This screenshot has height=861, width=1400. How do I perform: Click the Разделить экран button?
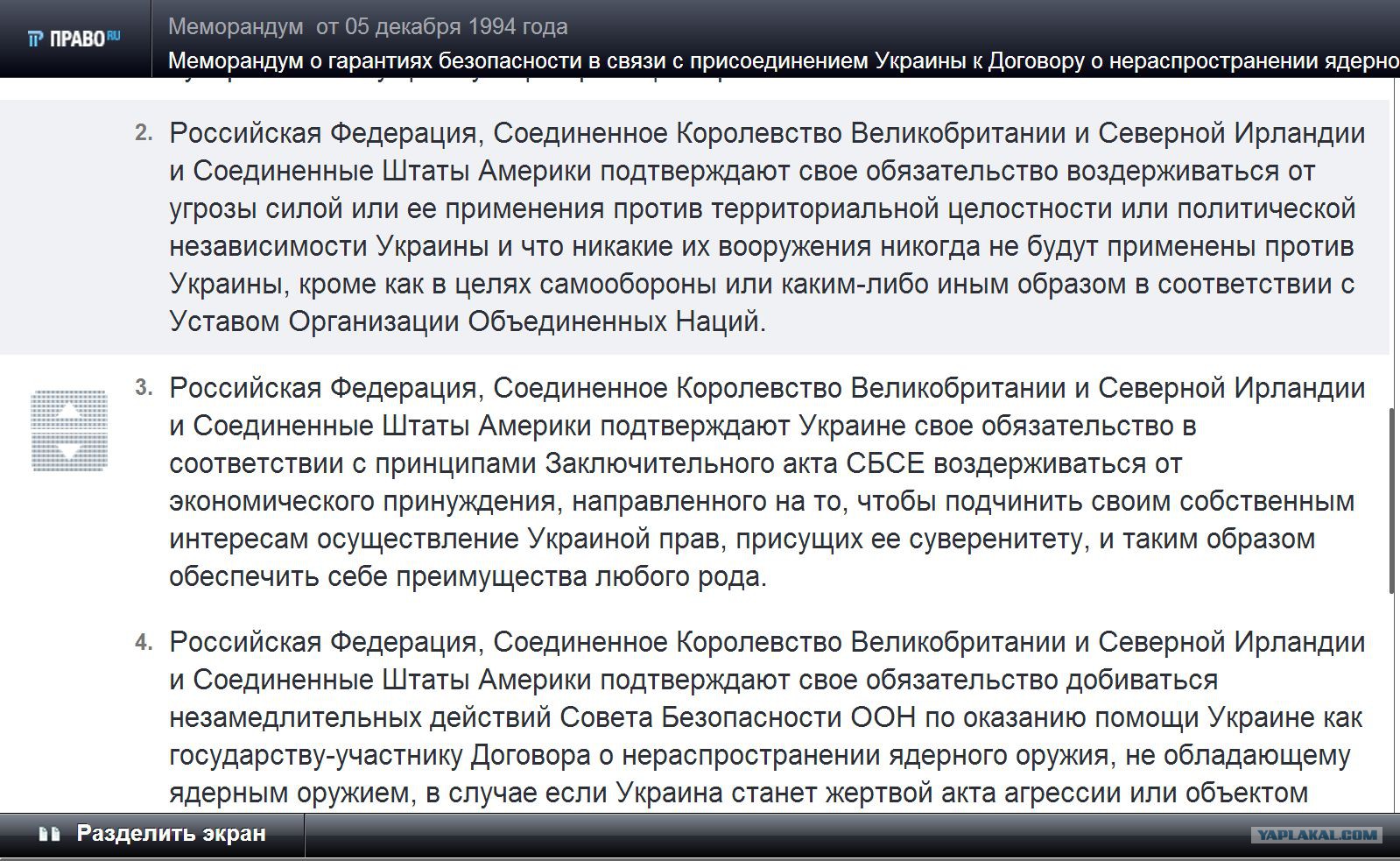(152, 834)
